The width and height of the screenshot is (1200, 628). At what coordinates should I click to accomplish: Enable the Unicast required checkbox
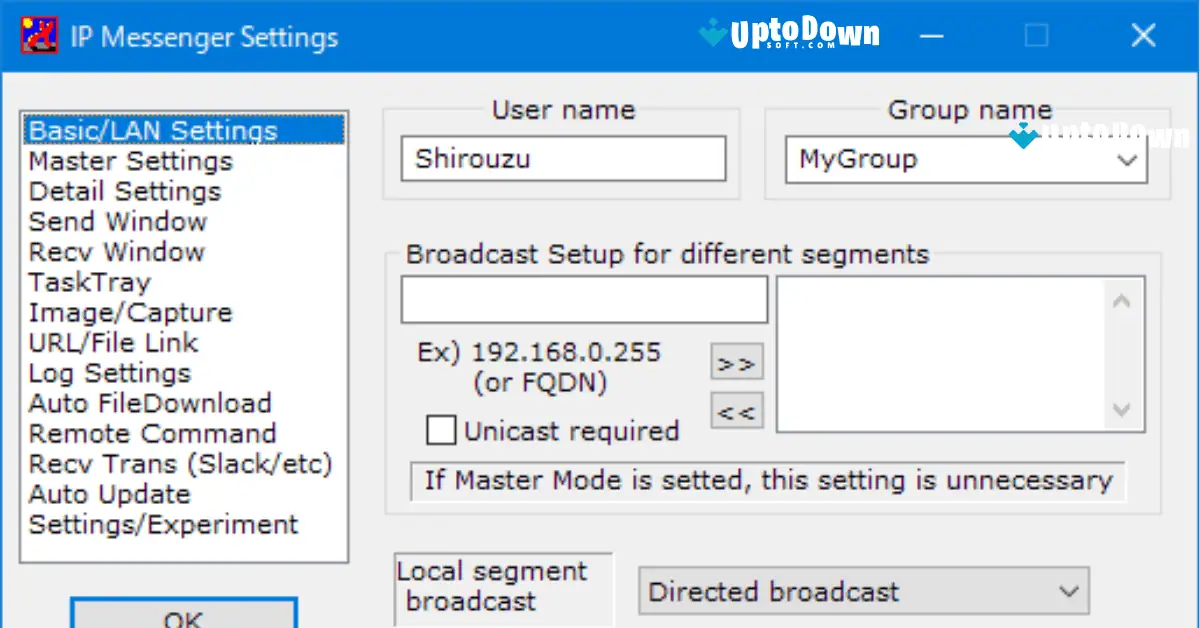point(441,430)
